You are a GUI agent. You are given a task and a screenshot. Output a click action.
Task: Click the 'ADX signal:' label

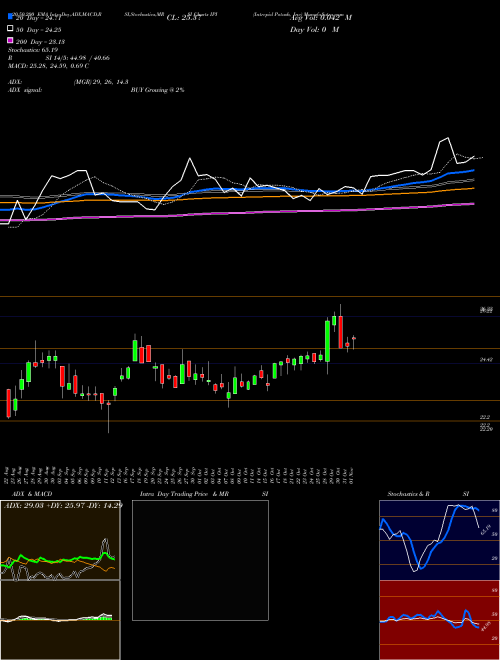(25, 90)
